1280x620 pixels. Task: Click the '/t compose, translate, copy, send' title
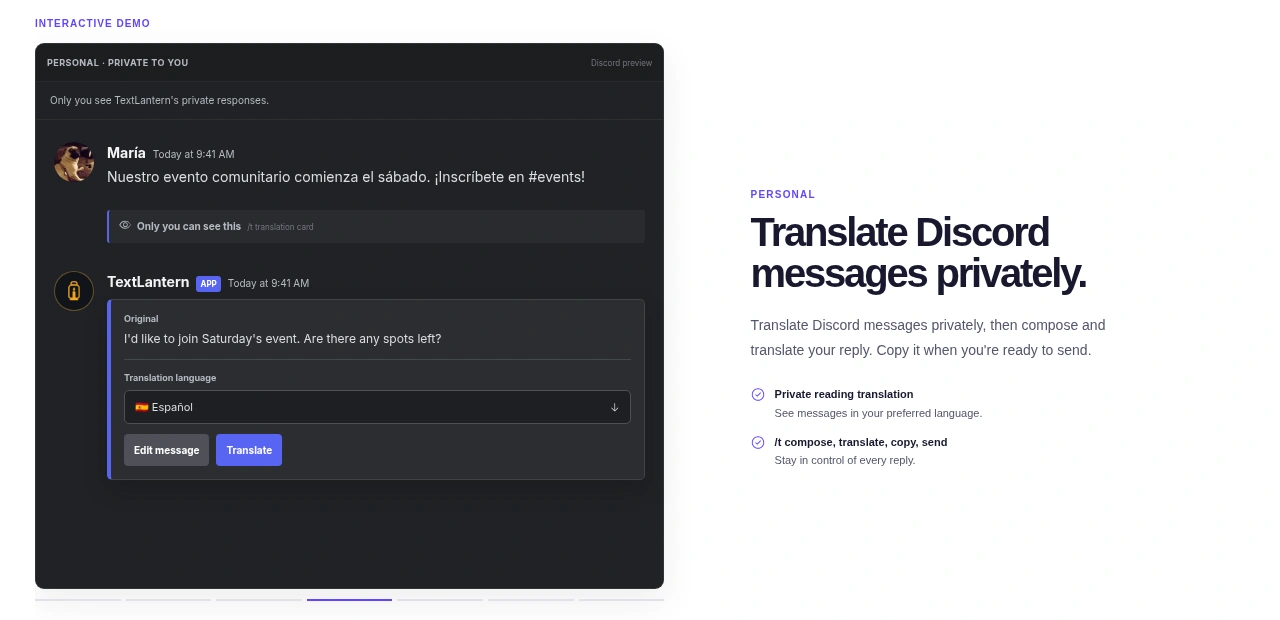click(861, 442)
